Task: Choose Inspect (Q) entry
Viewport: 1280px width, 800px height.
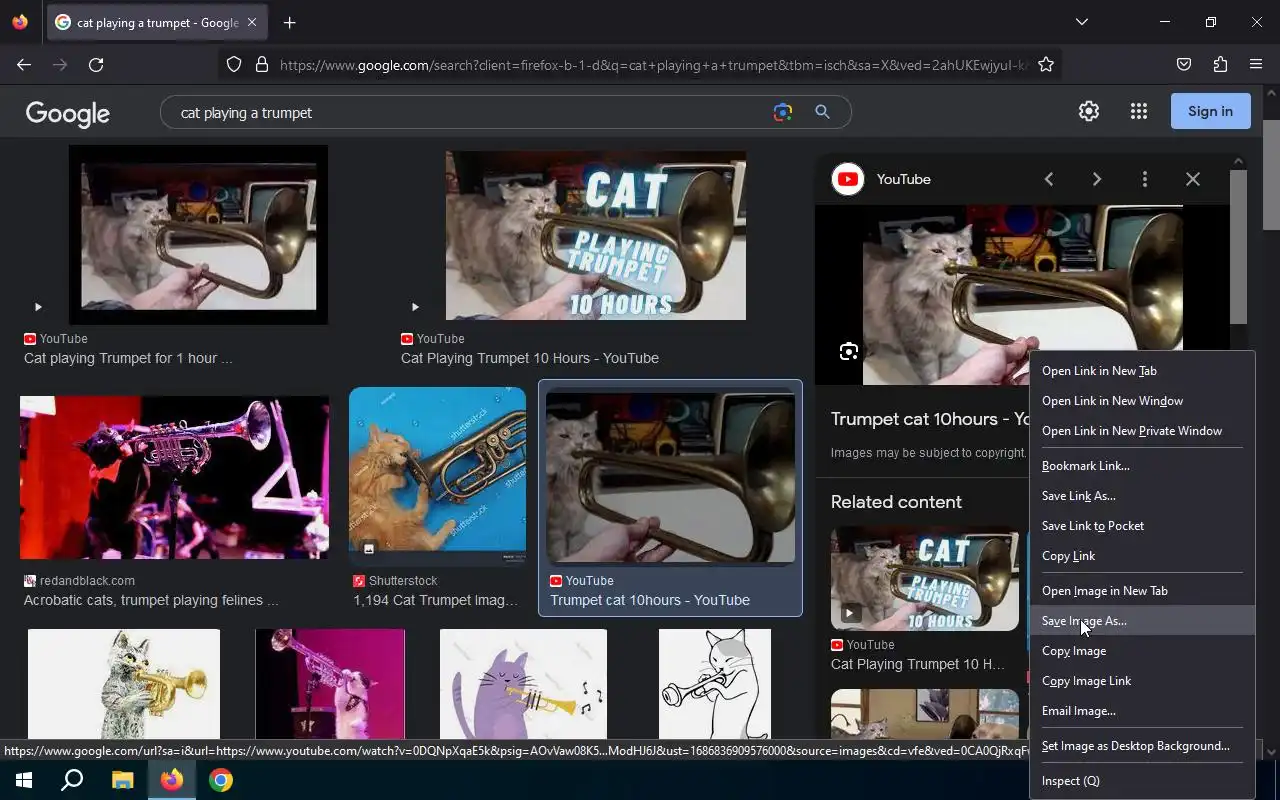Action: (x=1142, y=781)
